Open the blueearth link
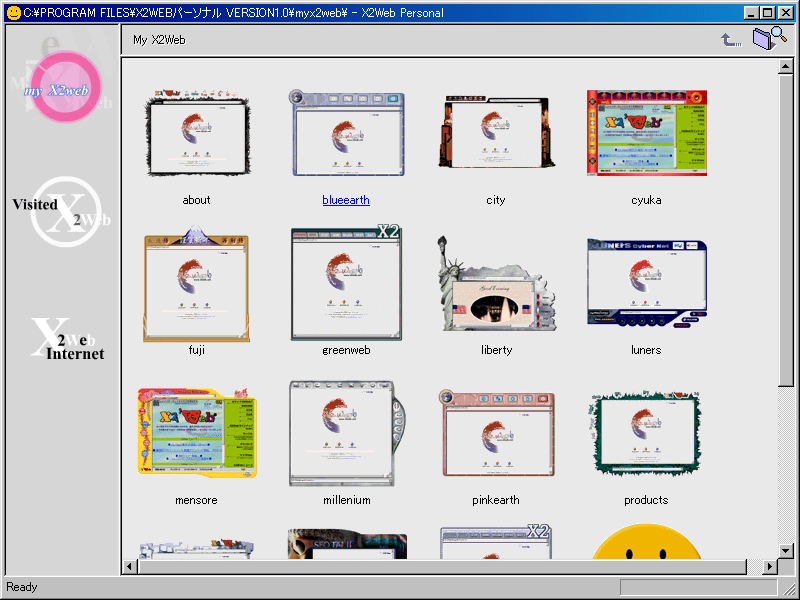Screen dimensions: 800x600 click(x=346, y=200)
